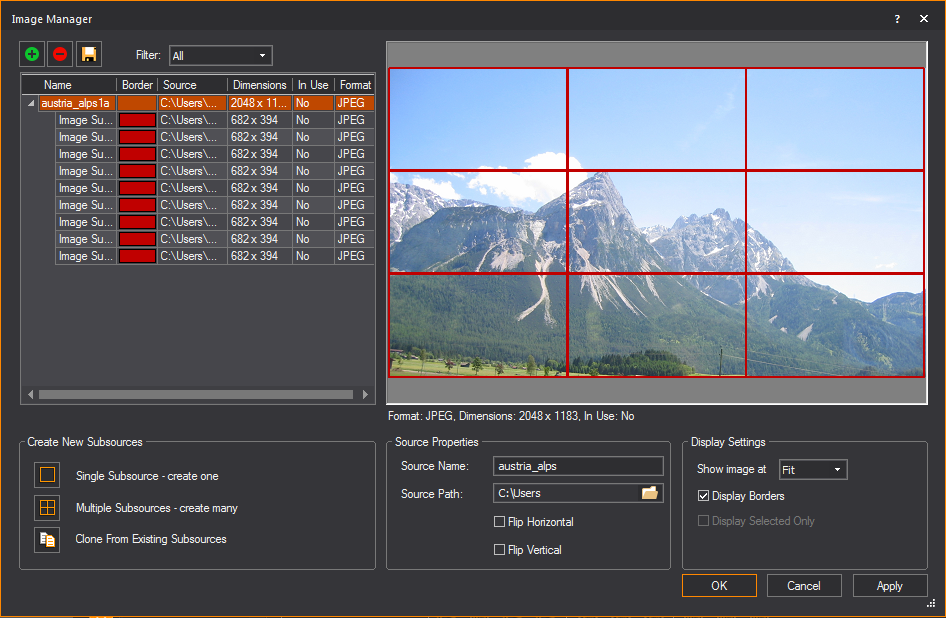Click the Source Name text field
This screenshot has width=946, height=618.
pos(578,466)
